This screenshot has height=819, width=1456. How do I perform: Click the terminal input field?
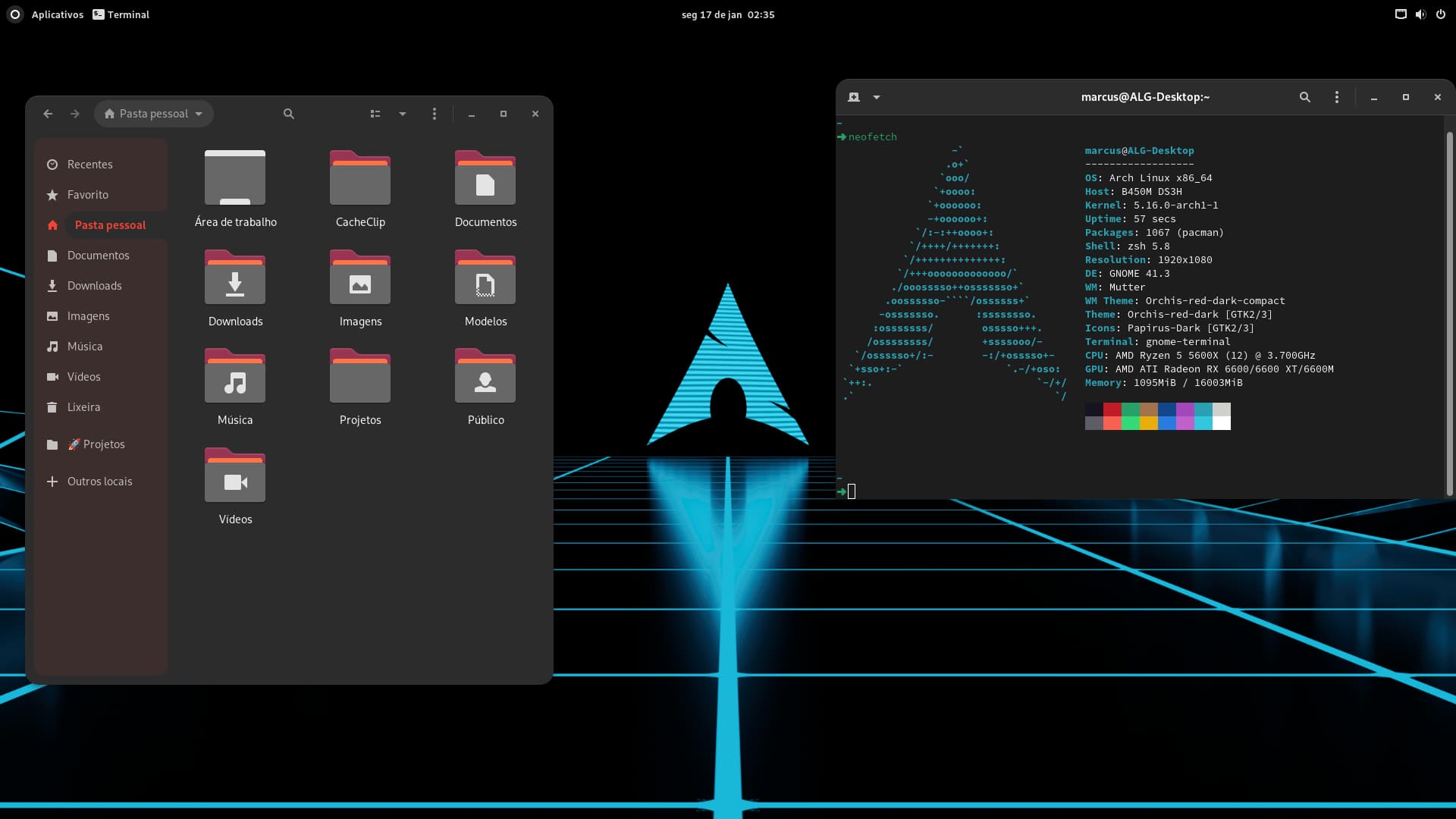point(851,489)
